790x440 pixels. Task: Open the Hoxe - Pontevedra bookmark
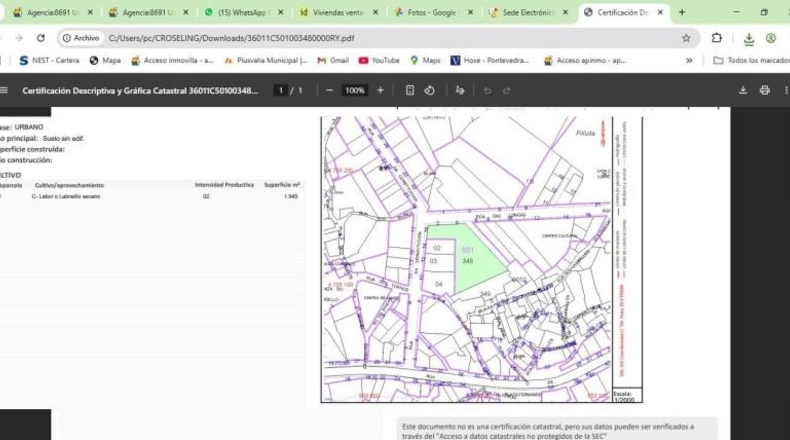(x=490, y=60)
